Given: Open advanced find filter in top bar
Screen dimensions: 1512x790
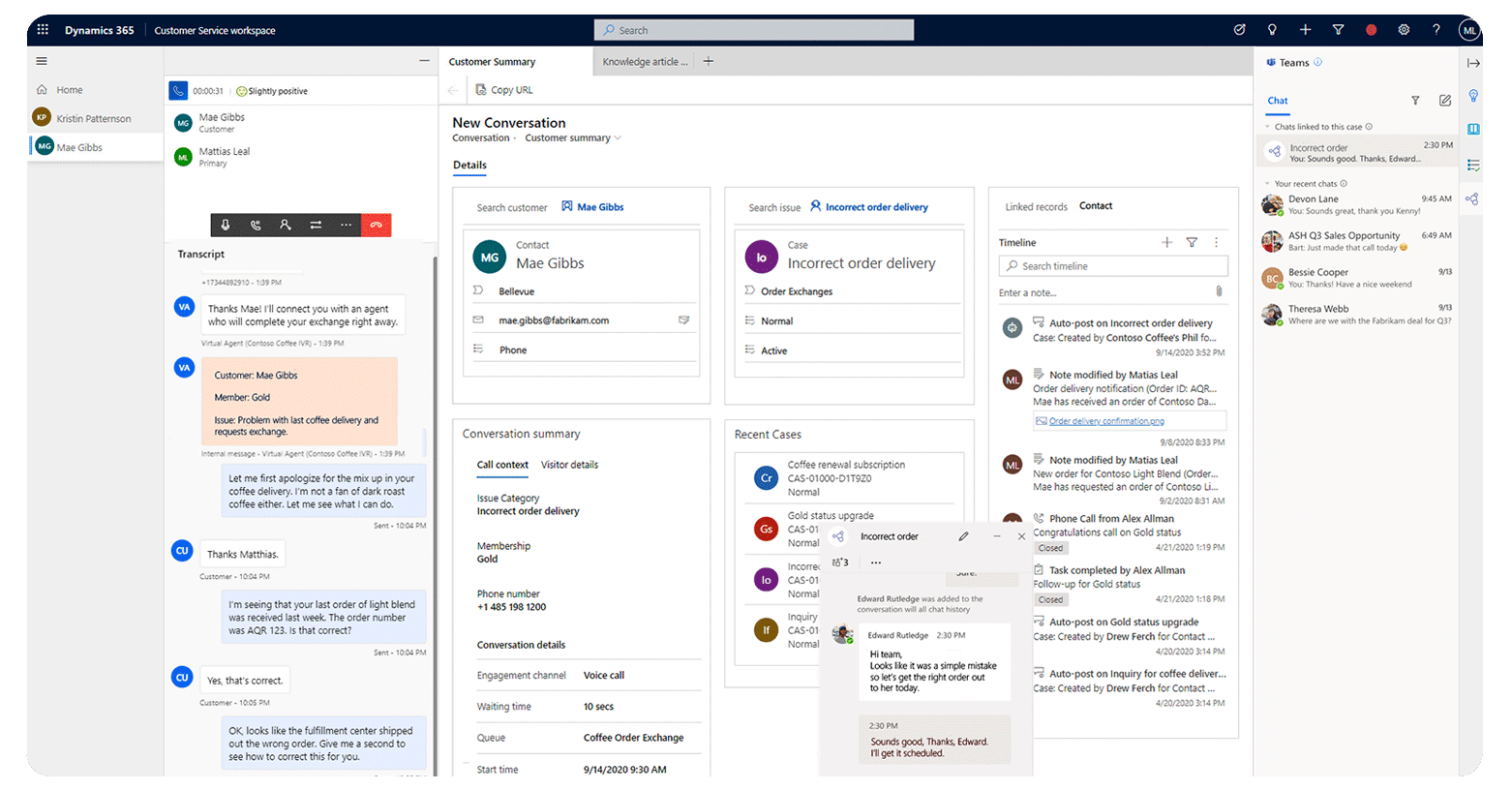Looking at the screenshot, I should 1338,30.
